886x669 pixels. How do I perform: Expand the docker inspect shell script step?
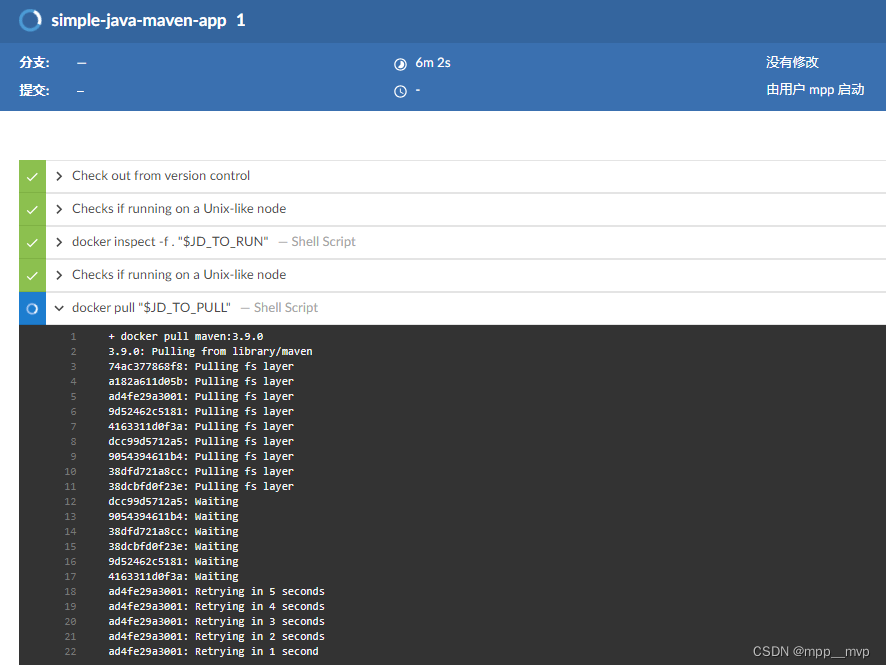(59, 242)
